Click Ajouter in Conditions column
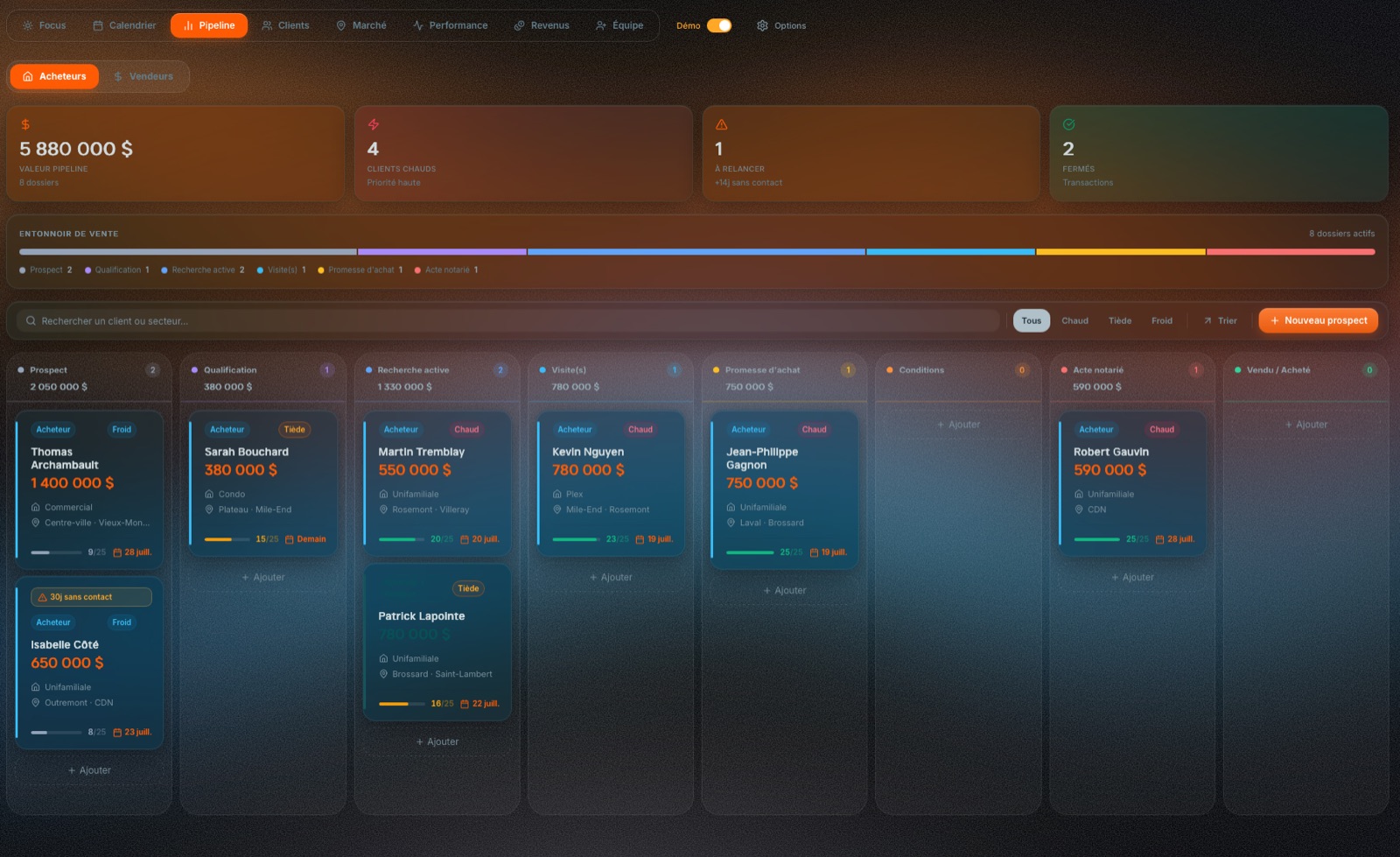1400x857 pixels. tap(958, 425)
